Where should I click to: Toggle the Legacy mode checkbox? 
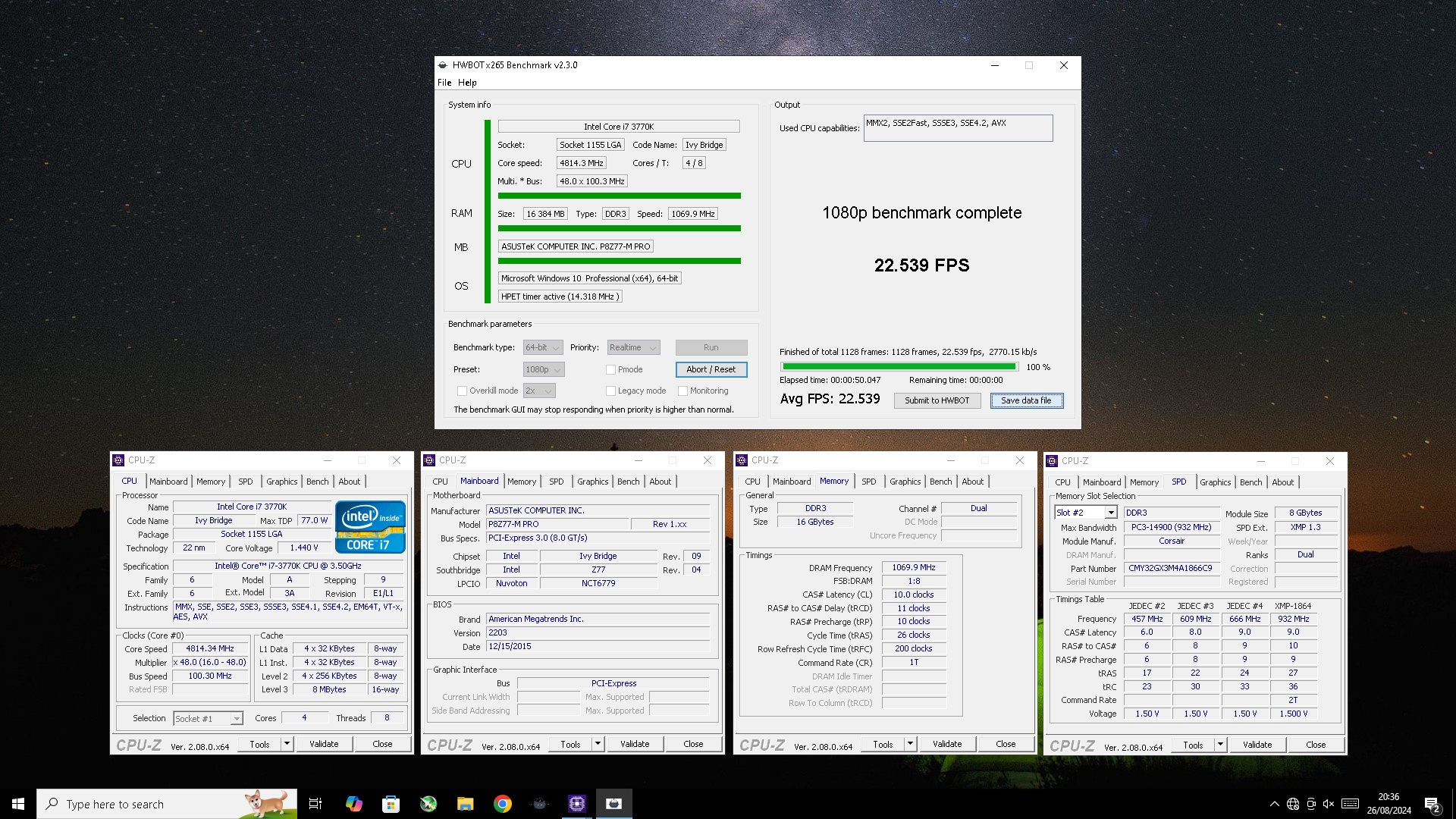pos(610,391)
